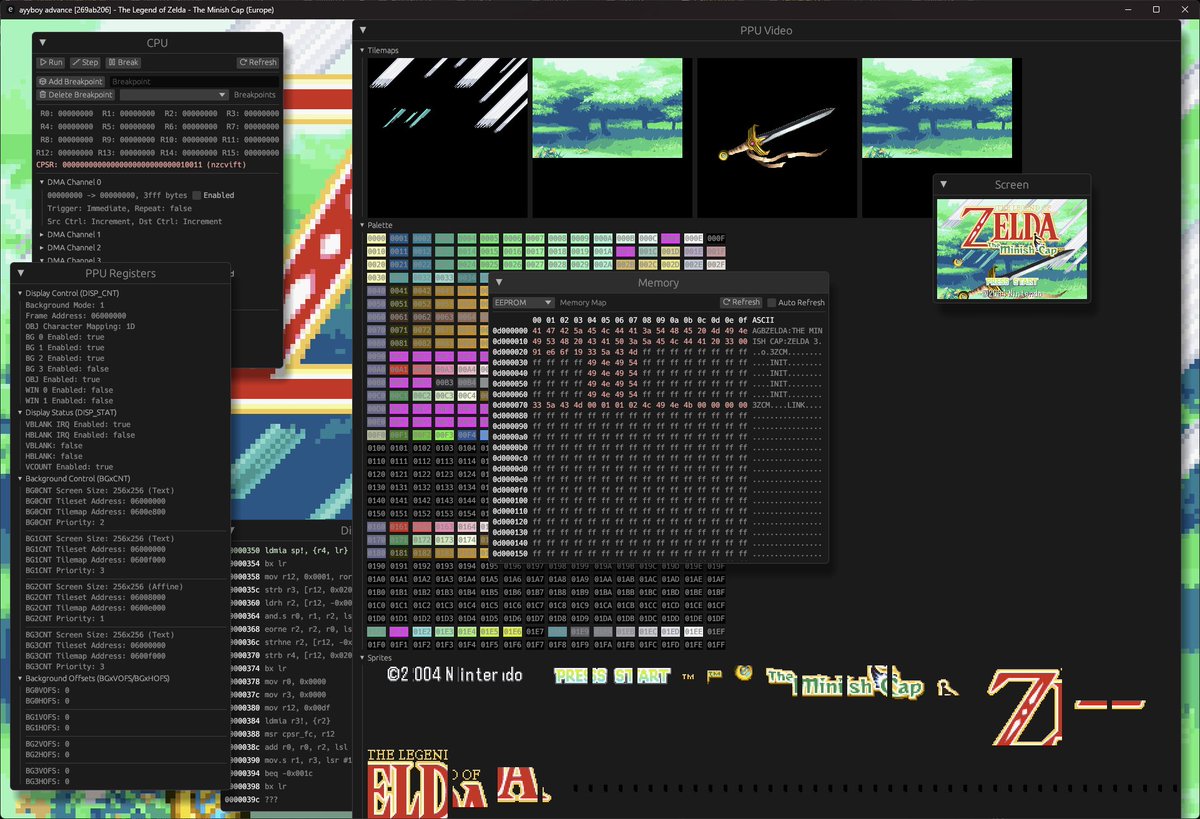The height and width of the screenshot is (819, 1200).
Task: Click the CPSR register value
Action: (x=132, y=163)
